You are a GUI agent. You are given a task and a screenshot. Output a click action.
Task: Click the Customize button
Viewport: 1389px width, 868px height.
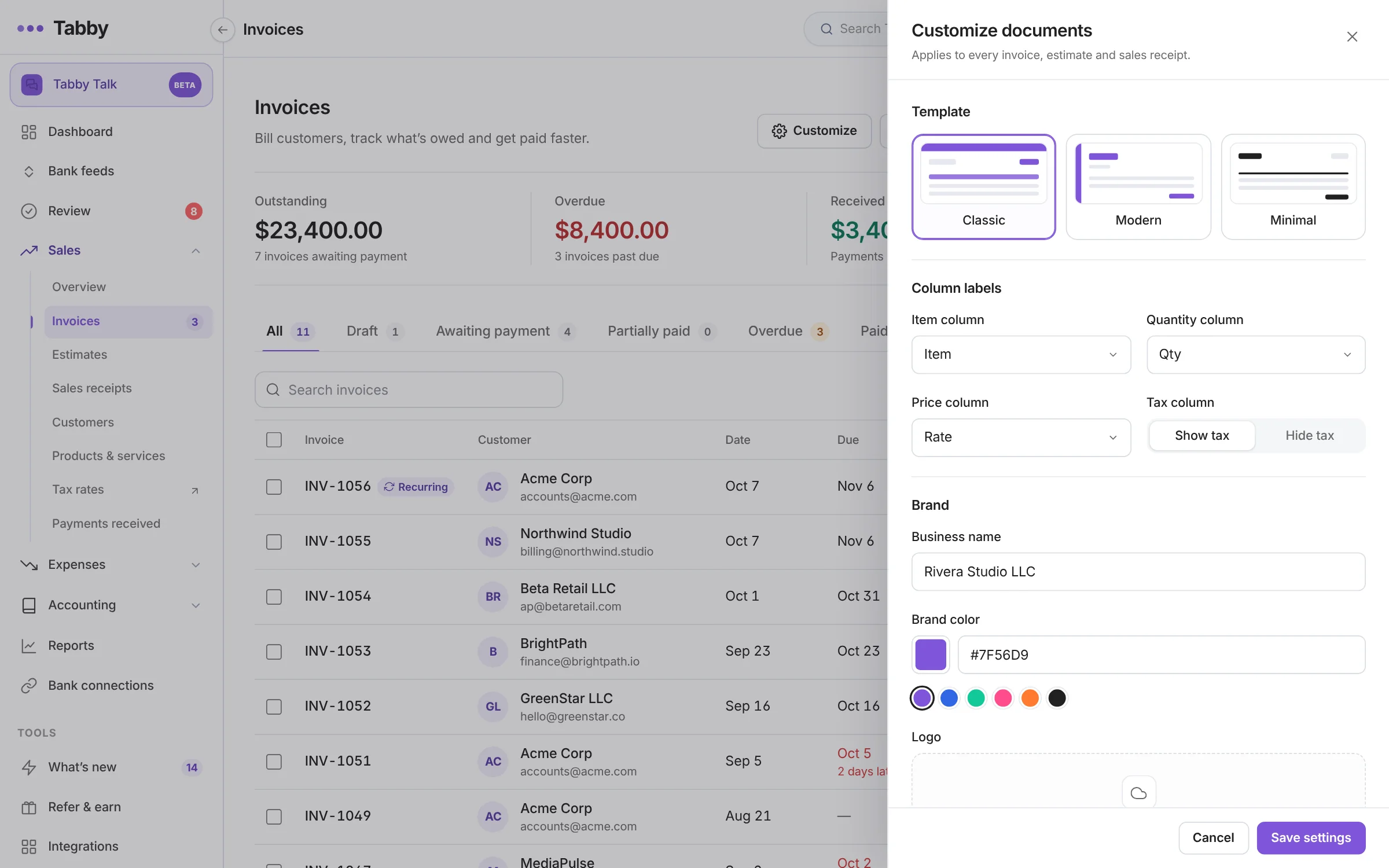(x=814, y=131)
